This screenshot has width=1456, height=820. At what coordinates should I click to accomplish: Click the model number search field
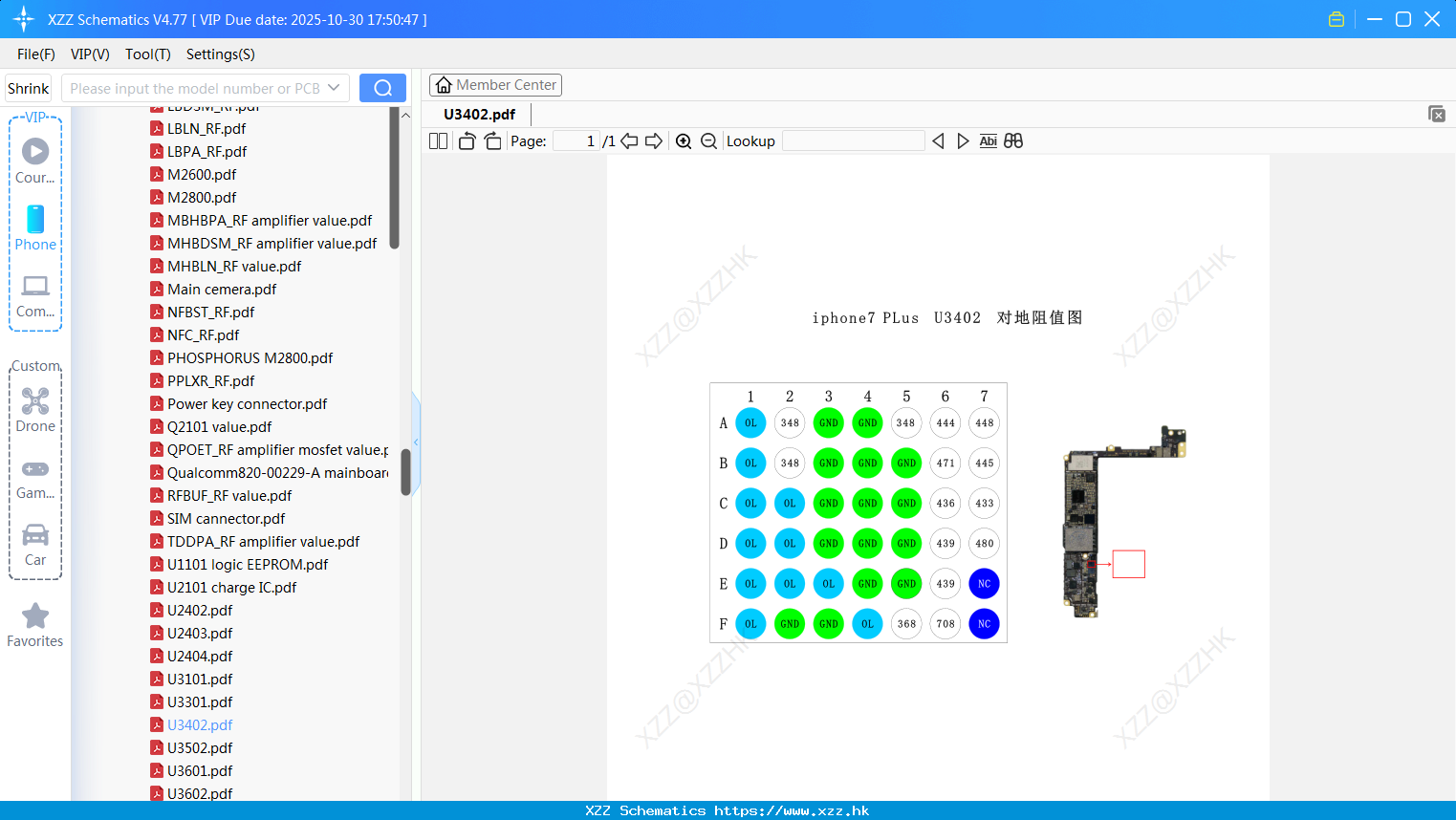click(x=195, y=88)
